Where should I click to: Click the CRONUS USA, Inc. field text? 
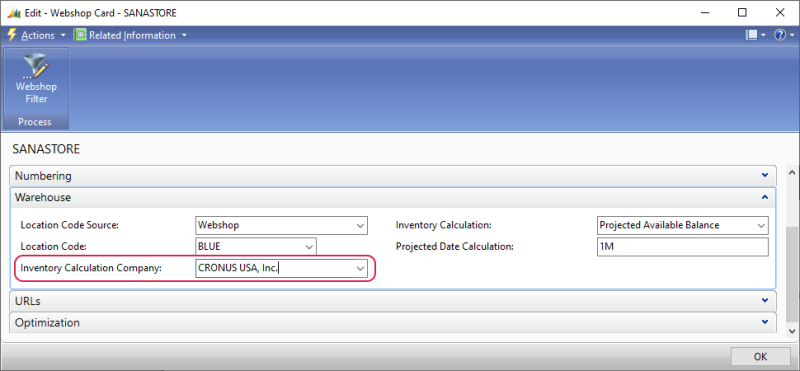(239, 268)
